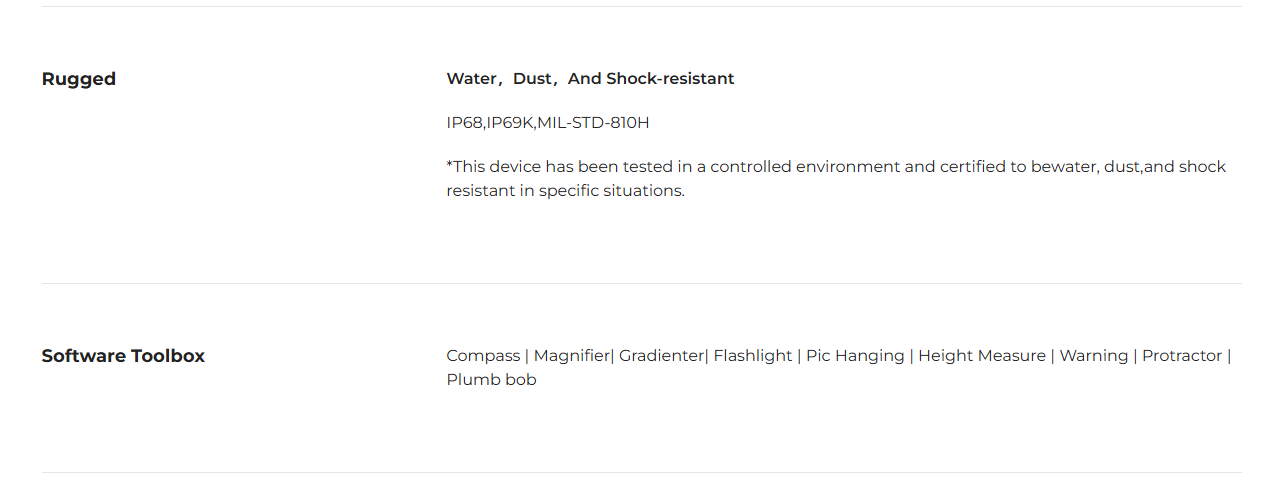The width and height of the screenshot is (1261, 488).
Task: Click the Flashlight tool name
Action: point(752,356)
